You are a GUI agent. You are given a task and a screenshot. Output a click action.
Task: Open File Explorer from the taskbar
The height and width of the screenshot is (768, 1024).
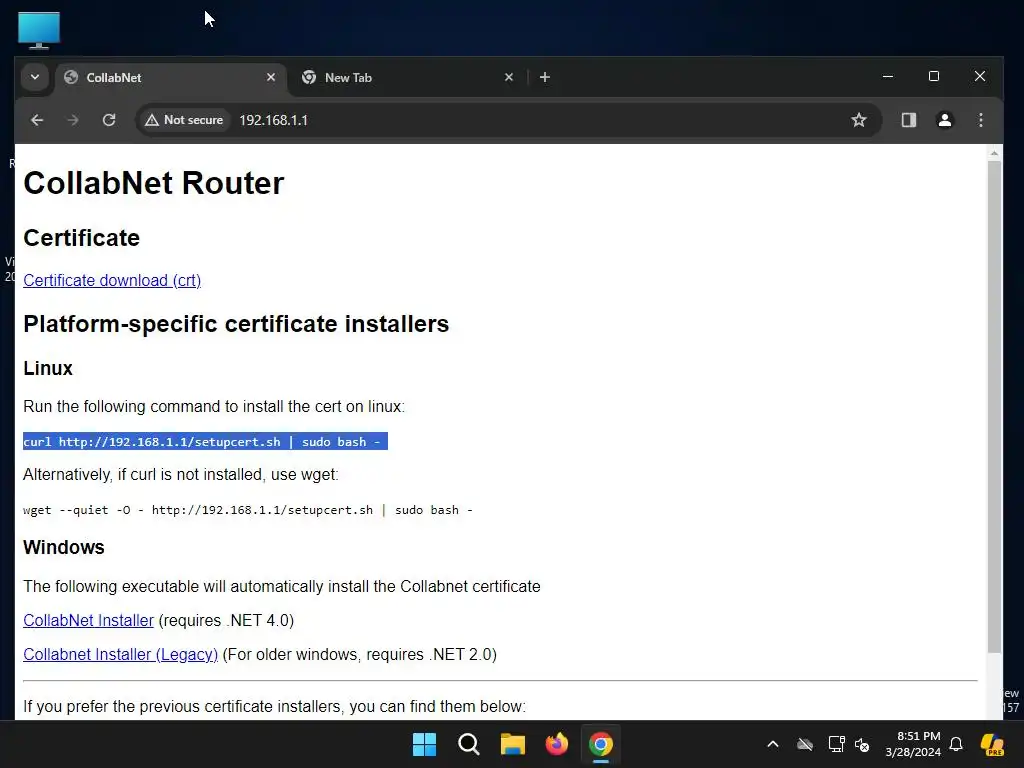pos(513,744)
